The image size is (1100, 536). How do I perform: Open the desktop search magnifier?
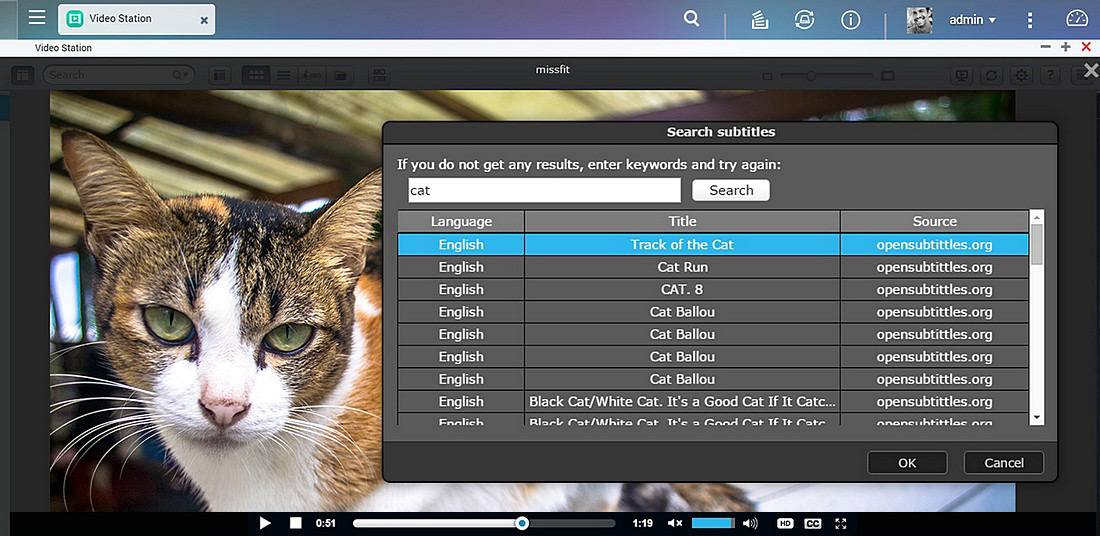(x=692, y=19)
